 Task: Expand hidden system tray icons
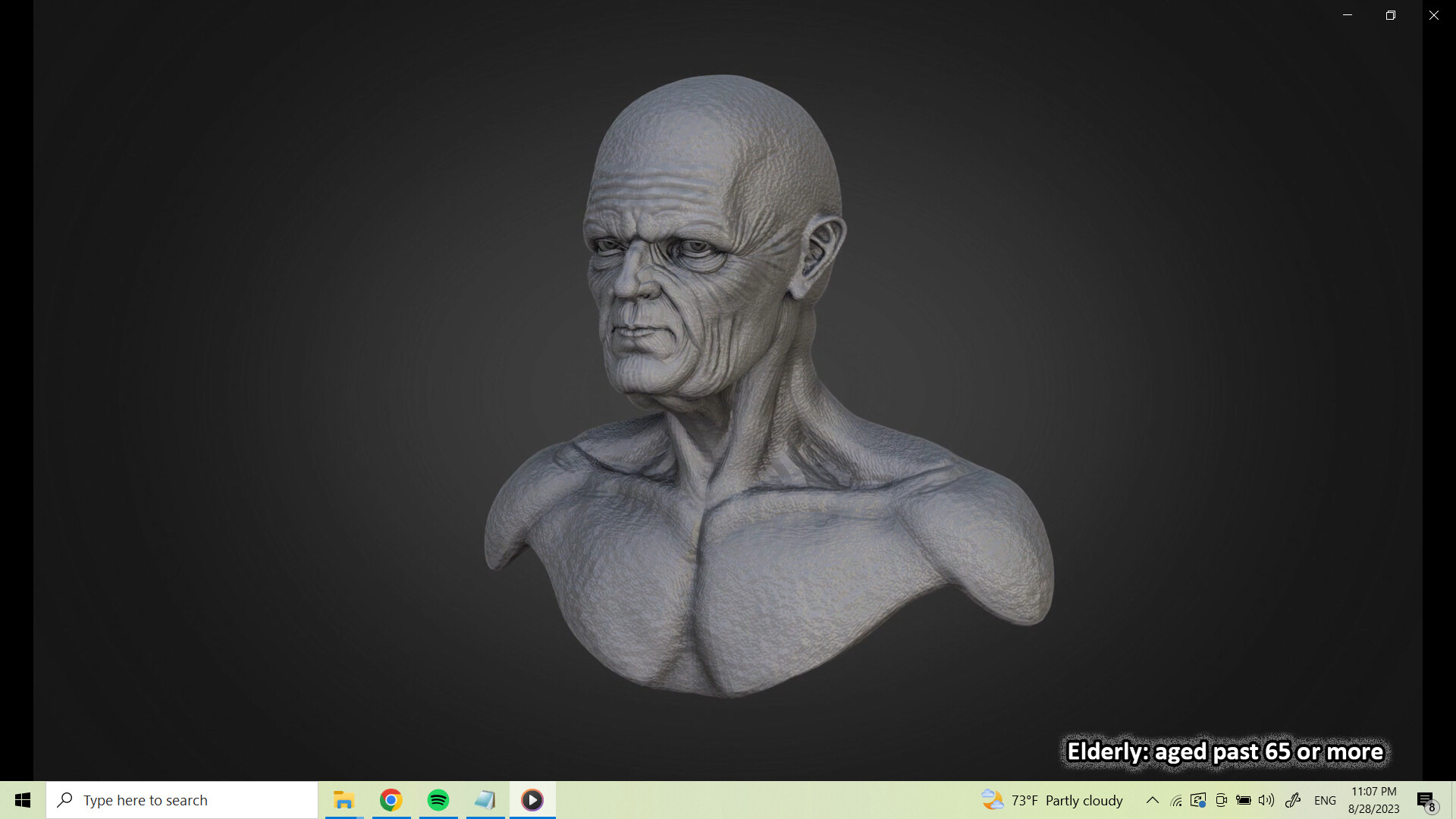pos(1151,800)
